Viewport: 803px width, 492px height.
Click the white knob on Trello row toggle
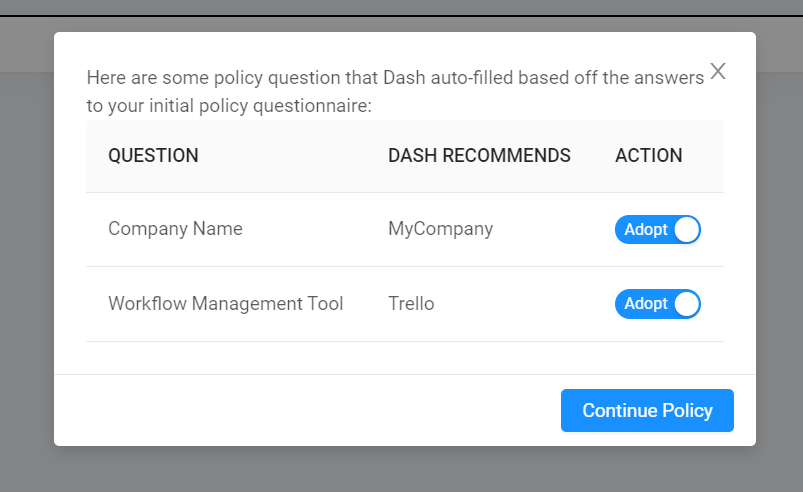coord(686,303)
